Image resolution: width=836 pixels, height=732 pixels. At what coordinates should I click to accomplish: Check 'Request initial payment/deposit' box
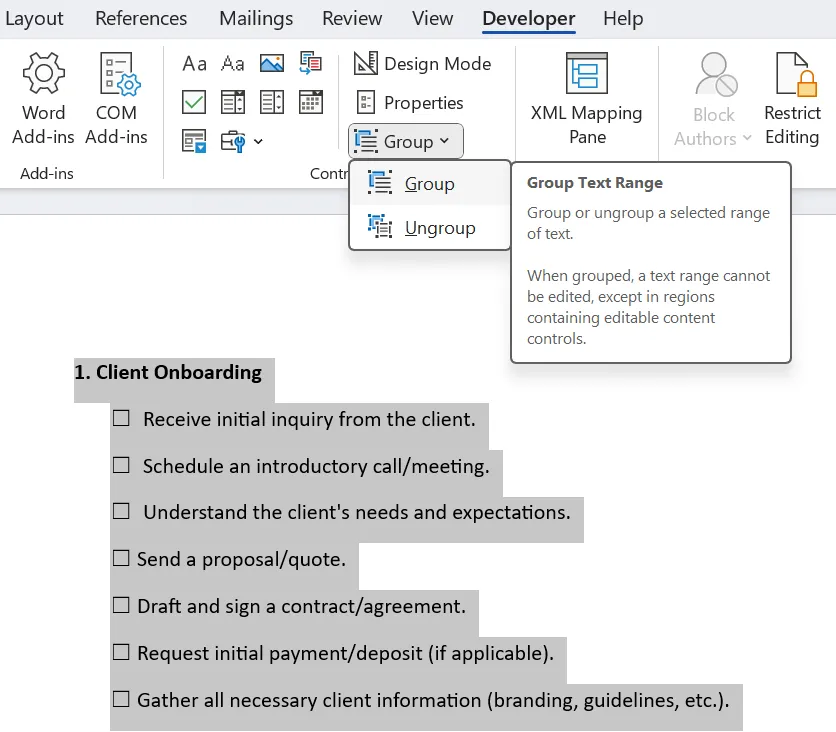121,652
